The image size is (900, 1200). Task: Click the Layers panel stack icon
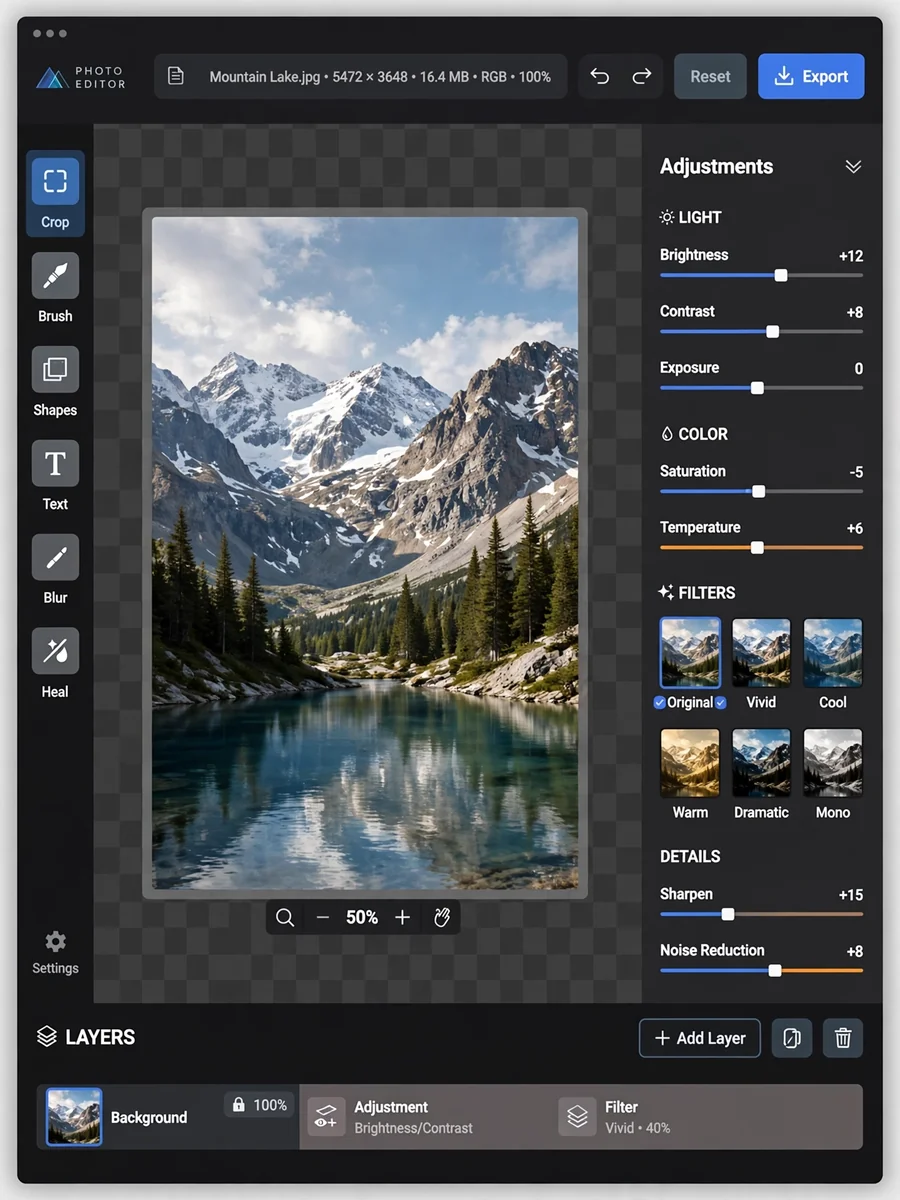point(47,1037)
